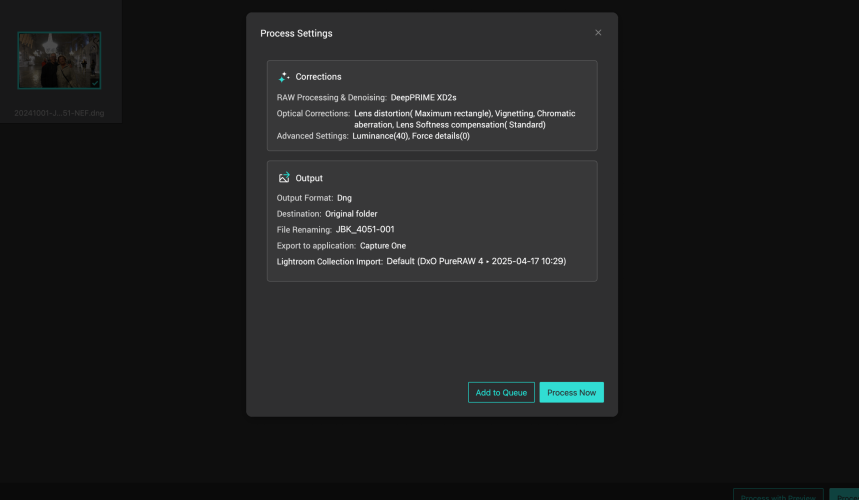Click the Lens distortion optical corrections text
The height and width of the screenshot is (500, 859).
coord(465,119)
